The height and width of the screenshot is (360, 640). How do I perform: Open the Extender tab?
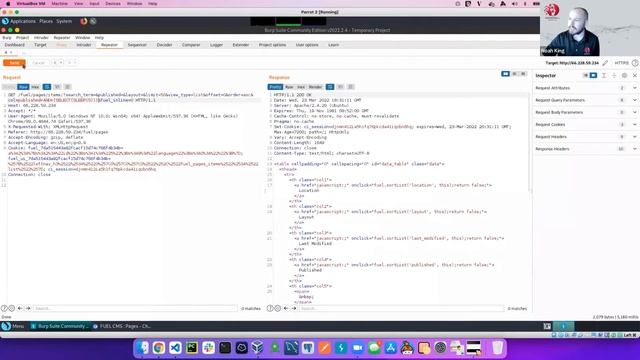pos(241,45)
